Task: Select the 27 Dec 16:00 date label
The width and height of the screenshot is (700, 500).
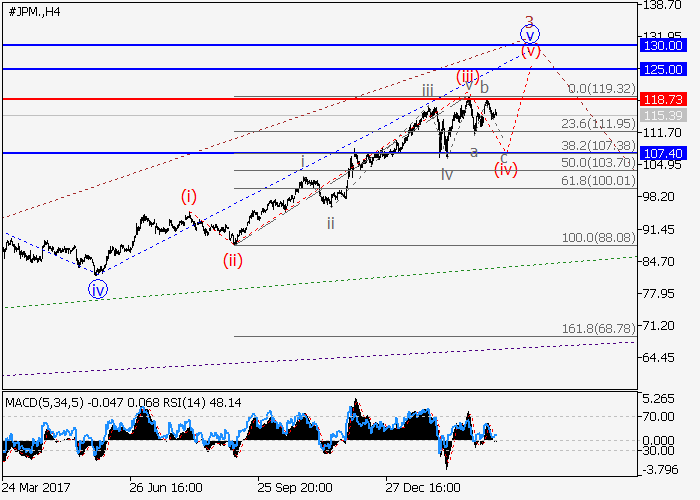Action: click(423, 487)
